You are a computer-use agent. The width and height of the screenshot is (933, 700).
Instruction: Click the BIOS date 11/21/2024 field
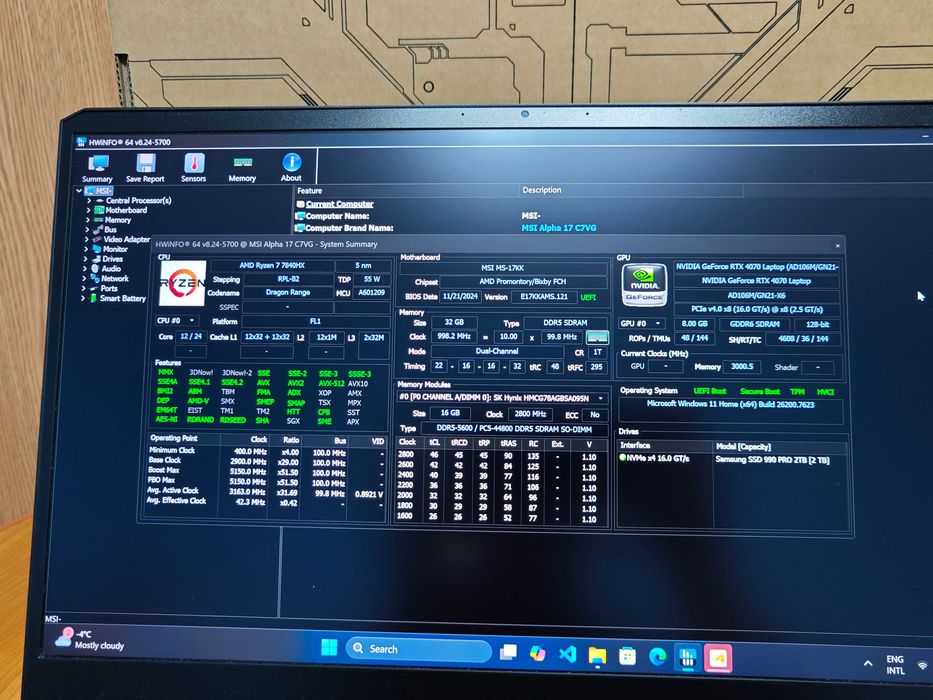click(461, 296)
